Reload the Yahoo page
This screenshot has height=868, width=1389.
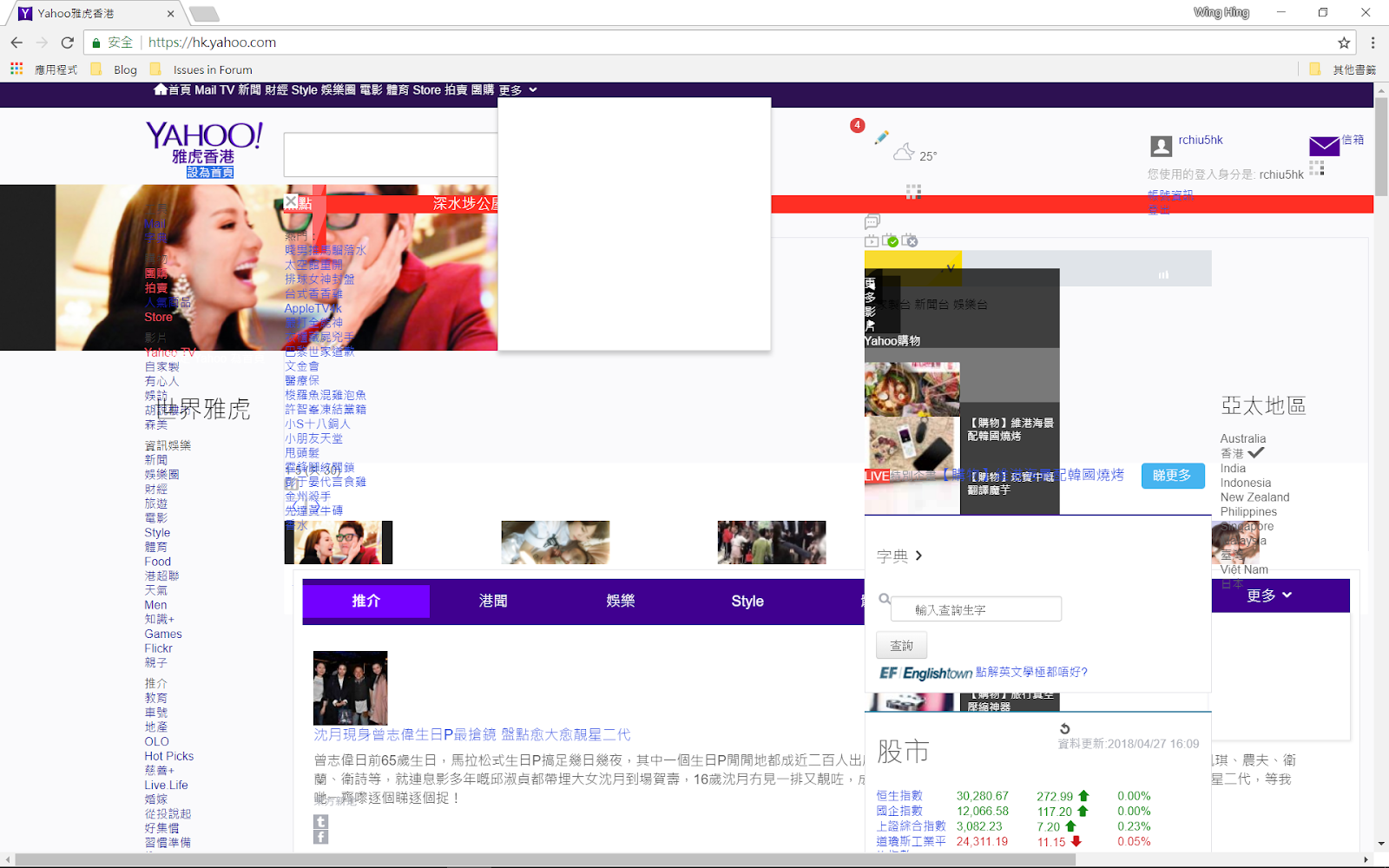click(67, 43)
